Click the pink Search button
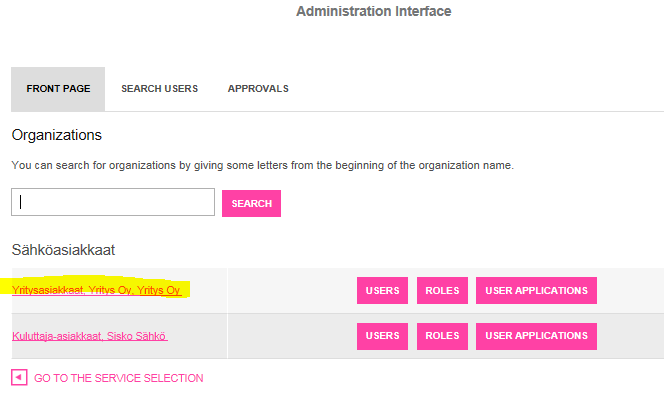 (251, 203)
